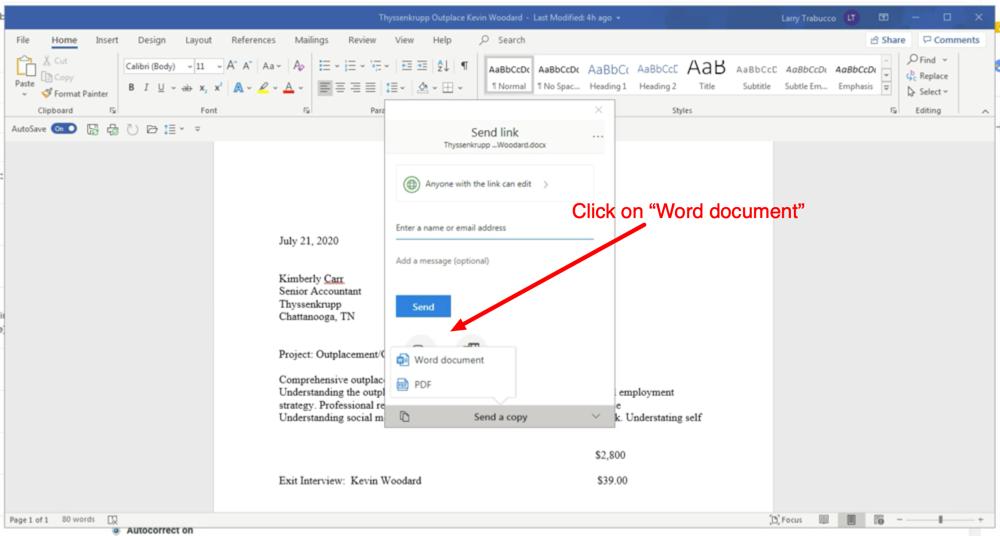Clear all formatting with eraser A icon
1000x536 pixels.
(298, 66)
